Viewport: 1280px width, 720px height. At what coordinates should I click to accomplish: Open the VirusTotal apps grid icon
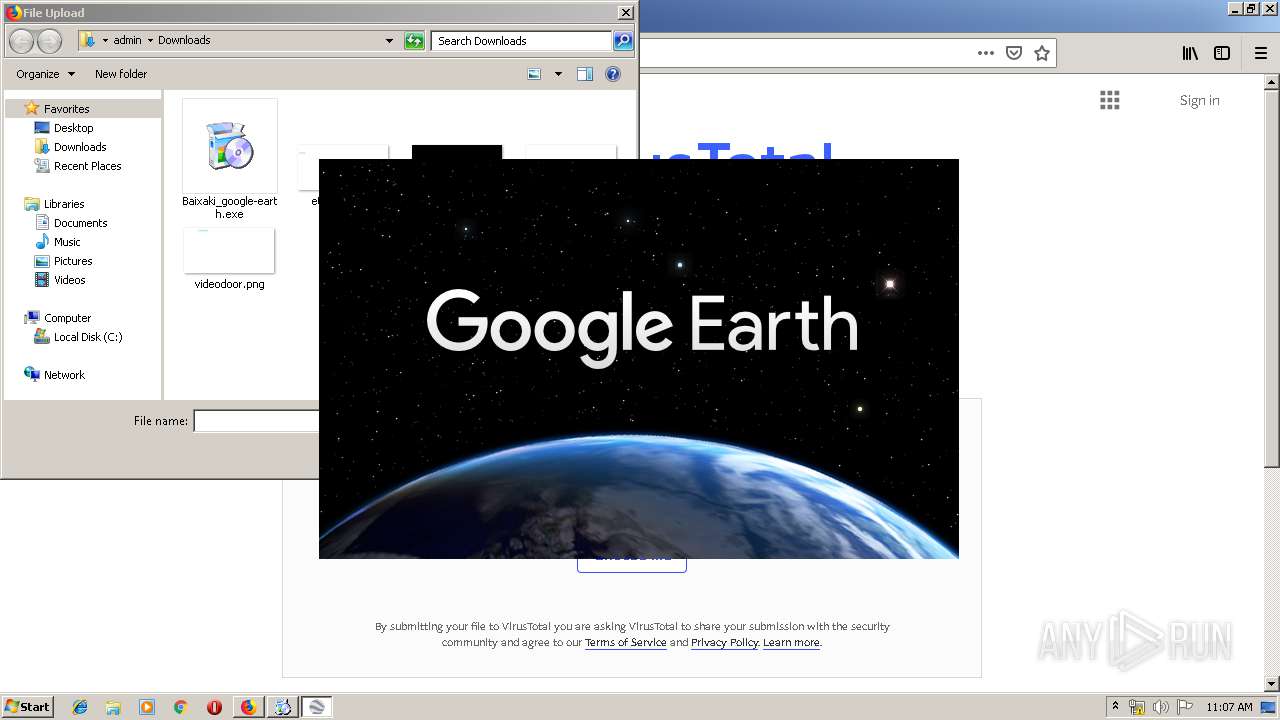pyautogui.click(x=1110, y=100)
